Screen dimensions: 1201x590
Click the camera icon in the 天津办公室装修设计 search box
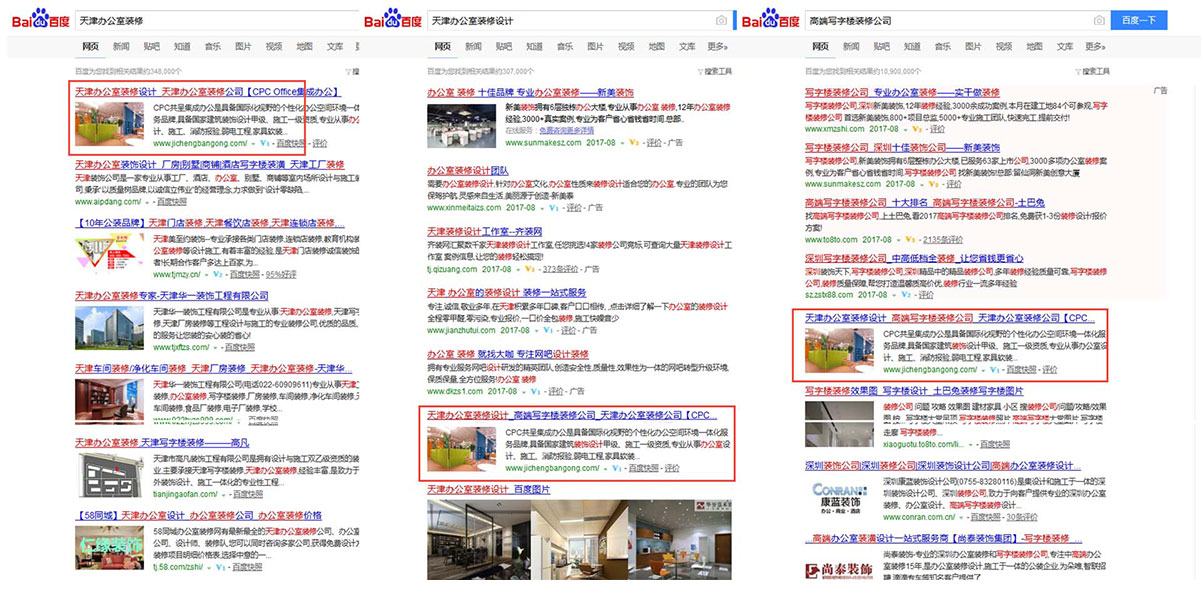pos(721,20)
